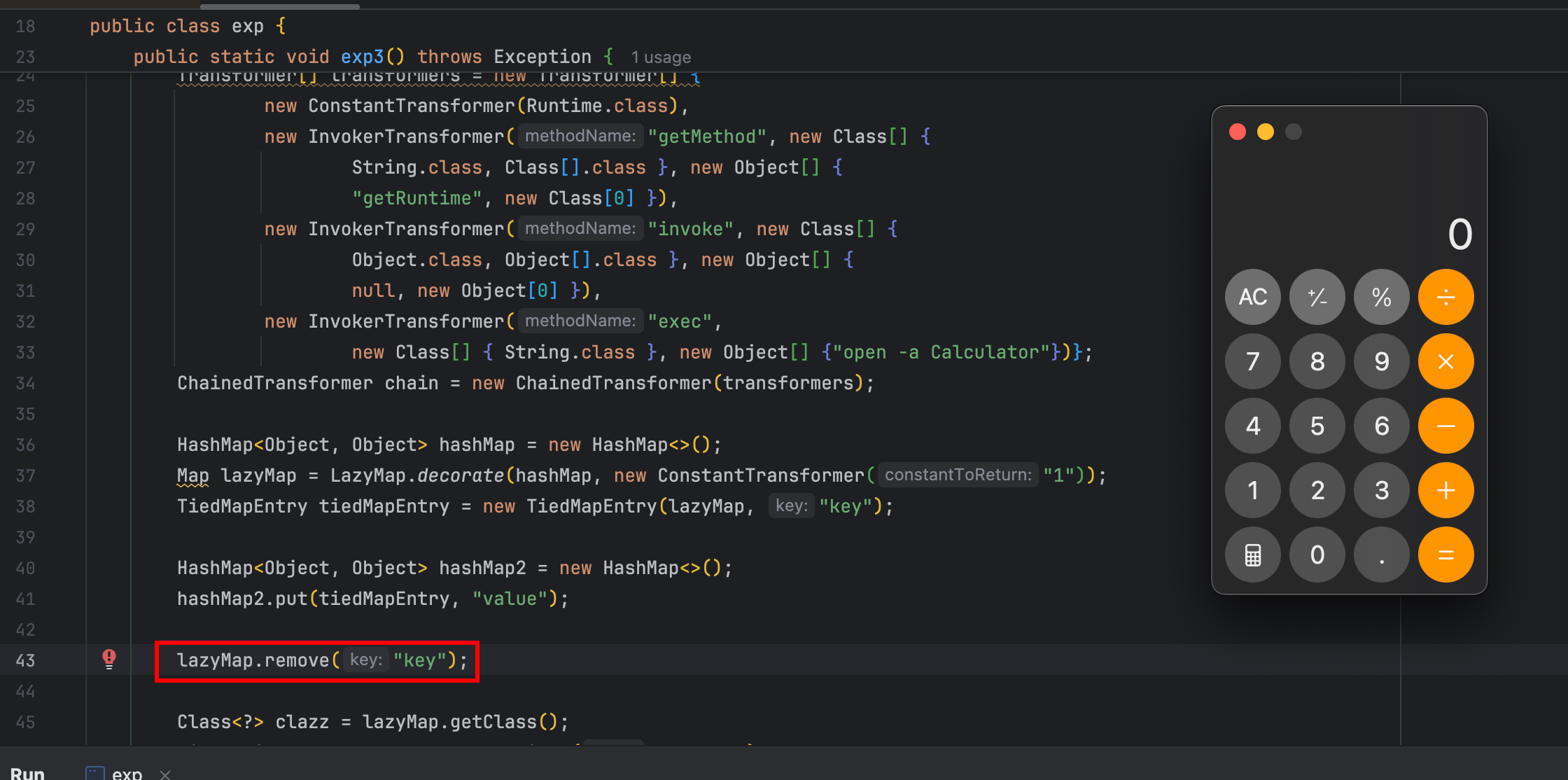Image resolution: width=1568 pixels, height=780 pixels.
Task: Click digit 6 in Calculator
Action: (x=1382, y=426)
